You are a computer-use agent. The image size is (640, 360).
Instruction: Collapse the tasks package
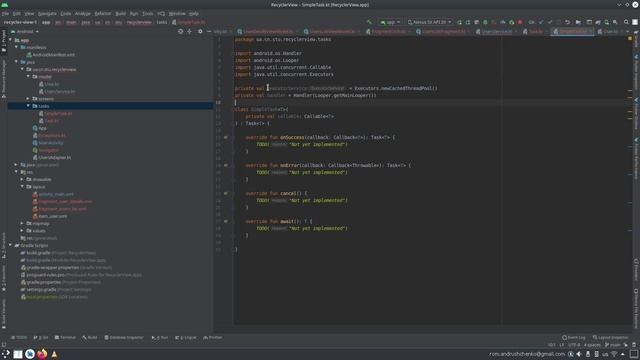pyautogui.click(x=28, y=106)
